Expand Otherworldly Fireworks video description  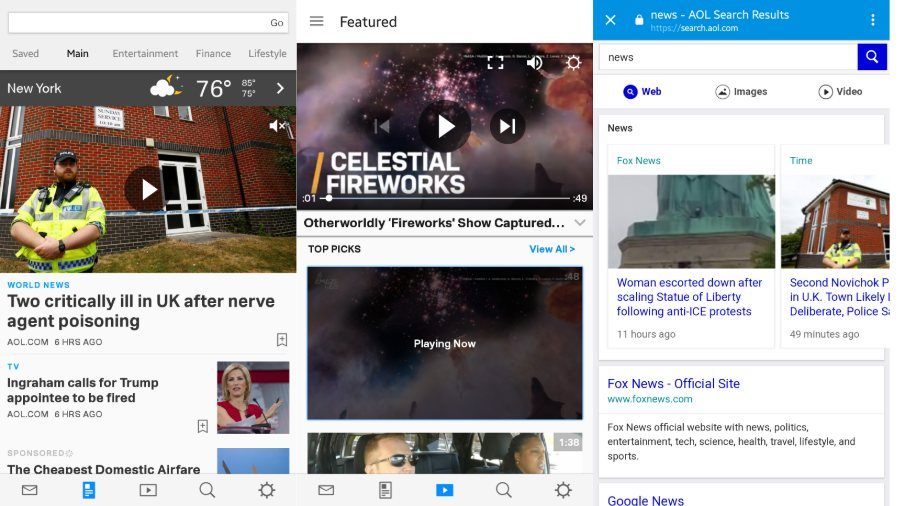coord(580,223)
